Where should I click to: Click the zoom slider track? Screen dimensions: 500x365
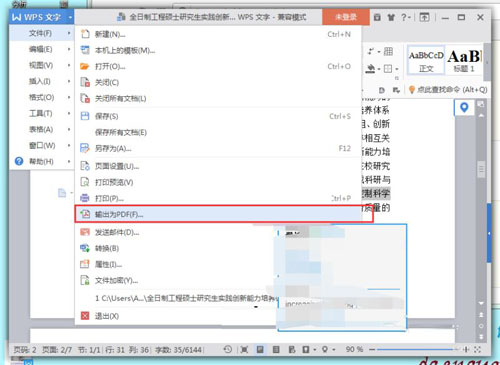tap(418, 349)
